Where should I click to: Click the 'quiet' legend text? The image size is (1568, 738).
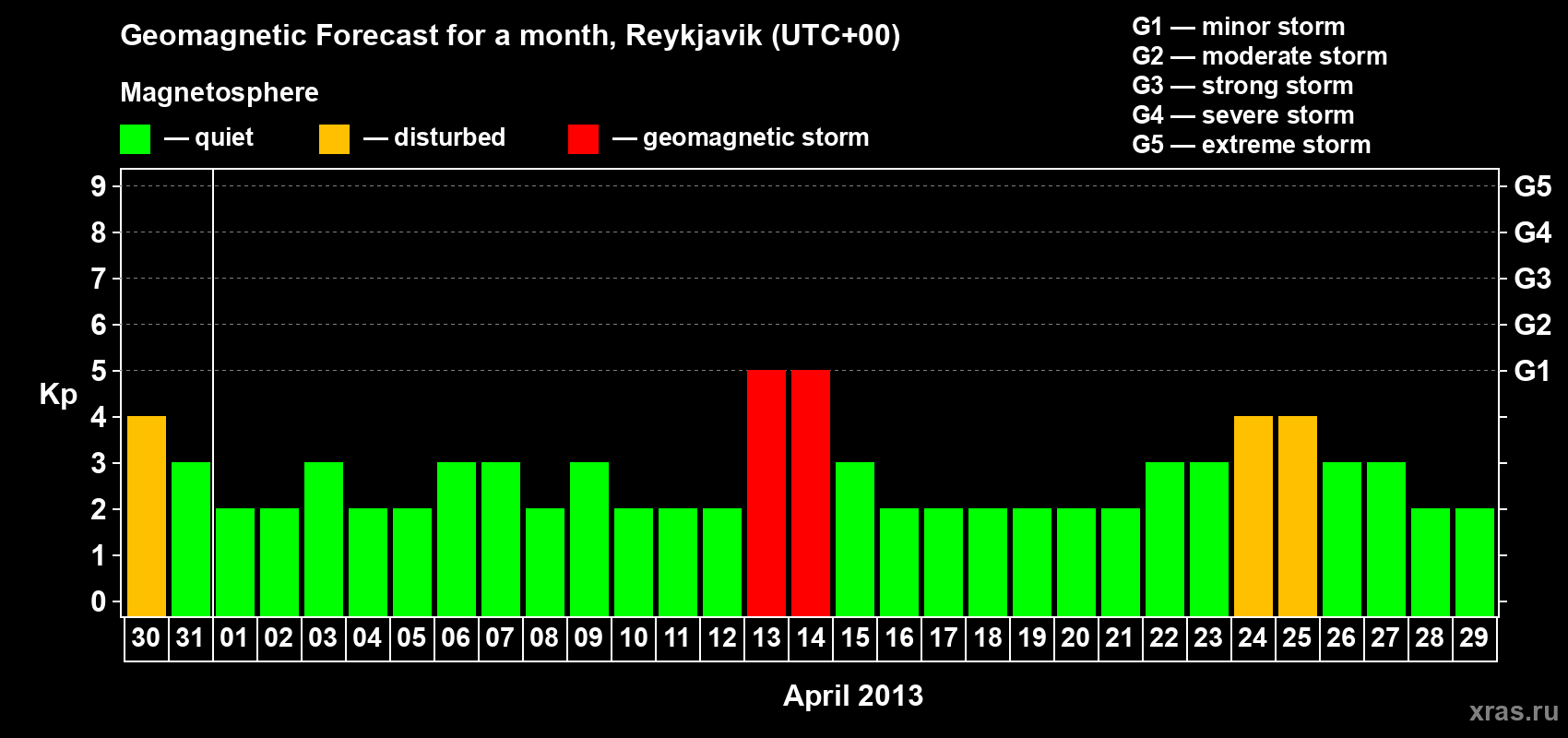pyautogui.click(x=224, y=138)
